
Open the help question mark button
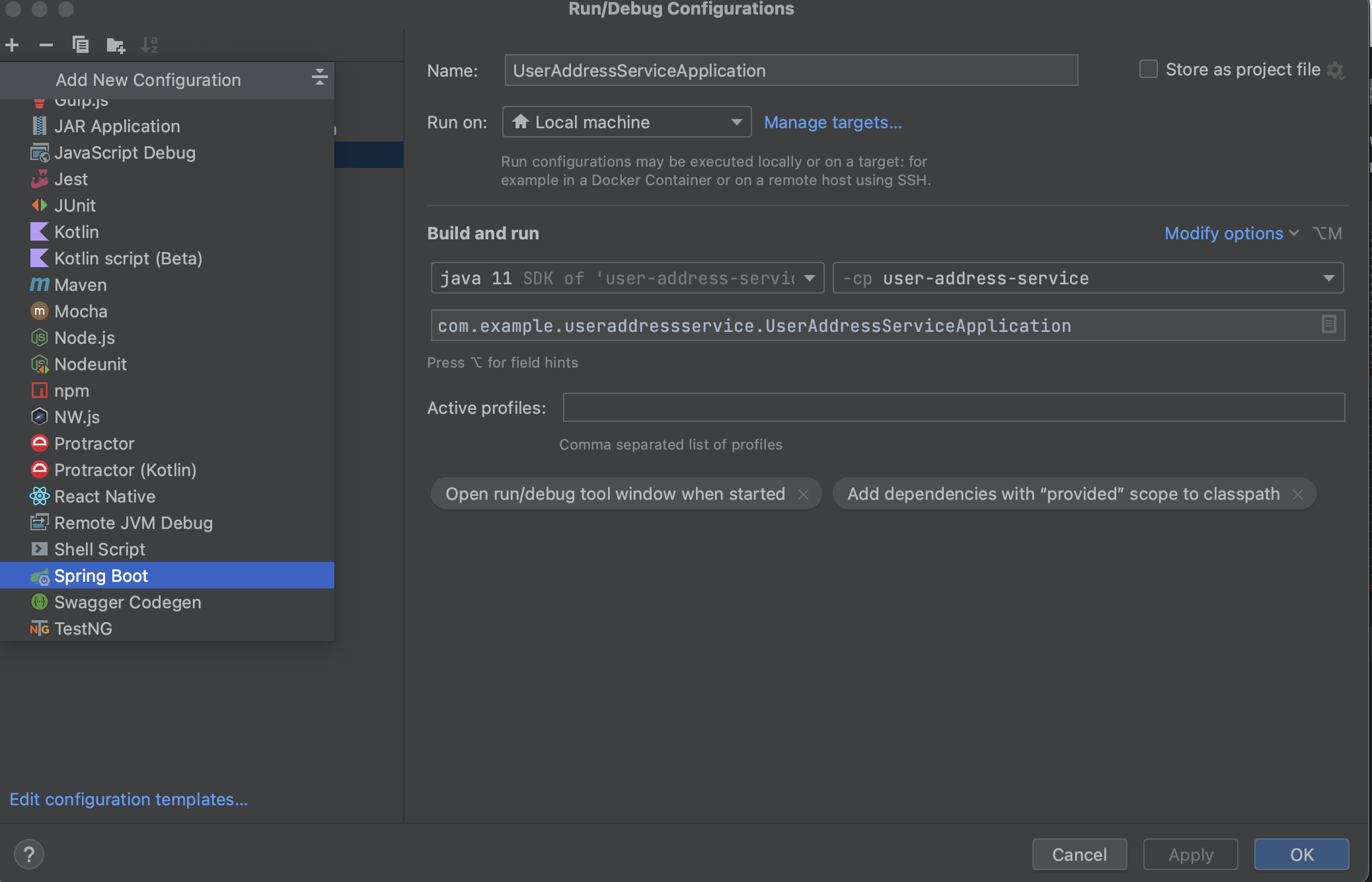point(28,854)
